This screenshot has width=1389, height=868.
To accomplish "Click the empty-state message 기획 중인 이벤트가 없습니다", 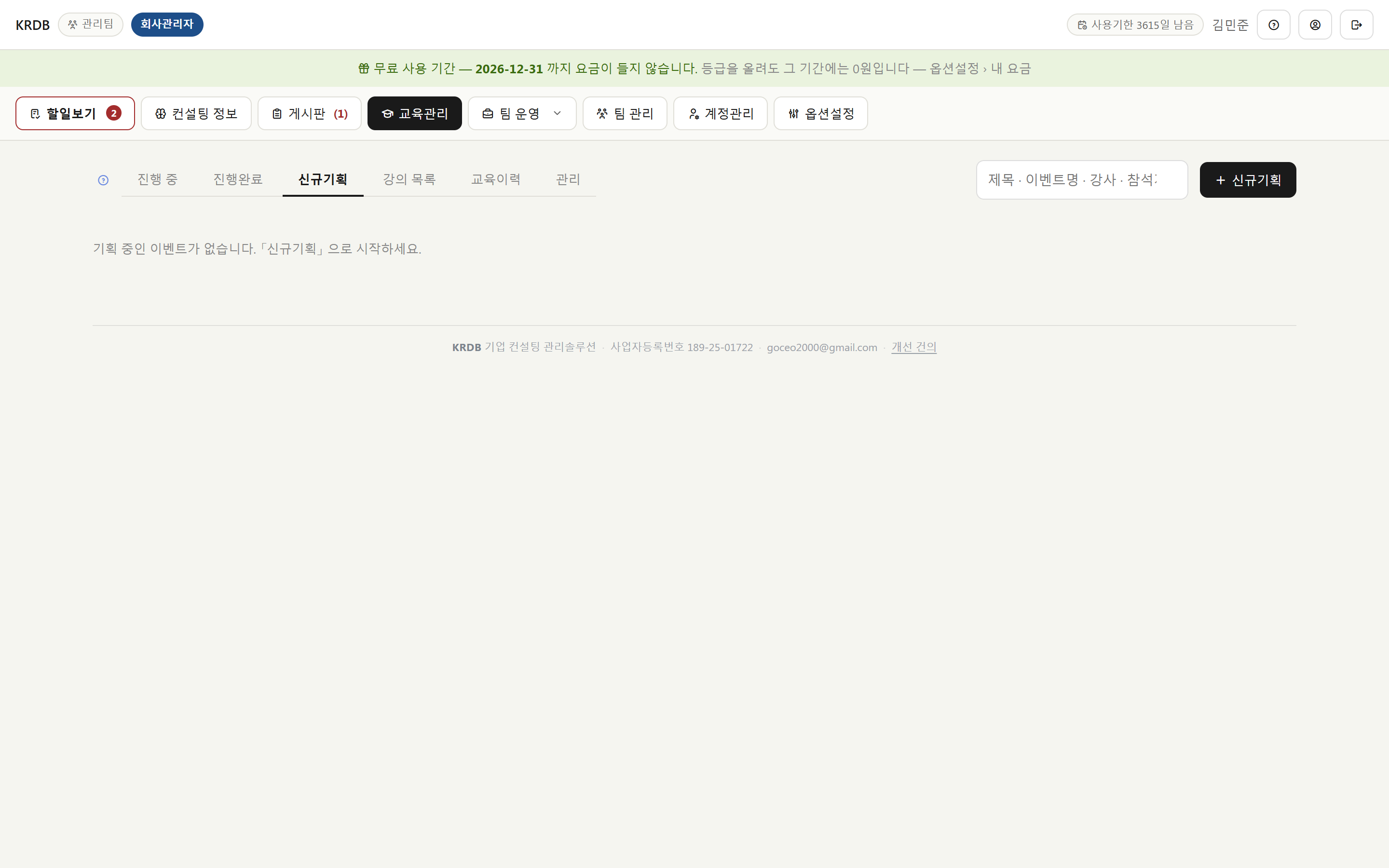I will [x=257, y=248].
